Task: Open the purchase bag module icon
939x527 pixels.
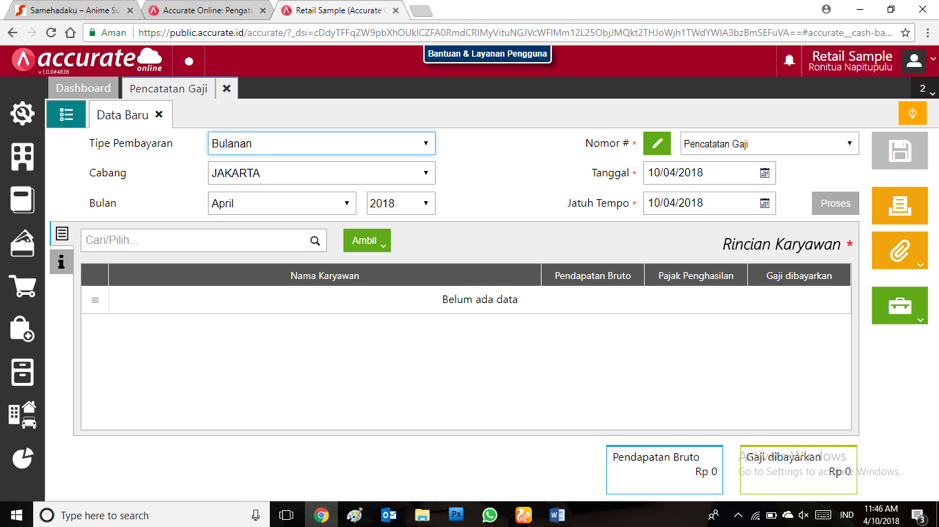Action: [22, 329]
